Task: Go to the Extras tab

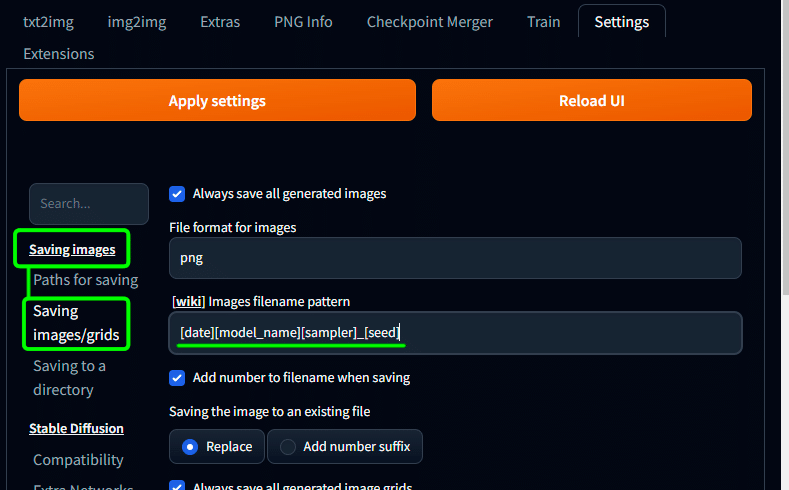Action: (219, 21)
